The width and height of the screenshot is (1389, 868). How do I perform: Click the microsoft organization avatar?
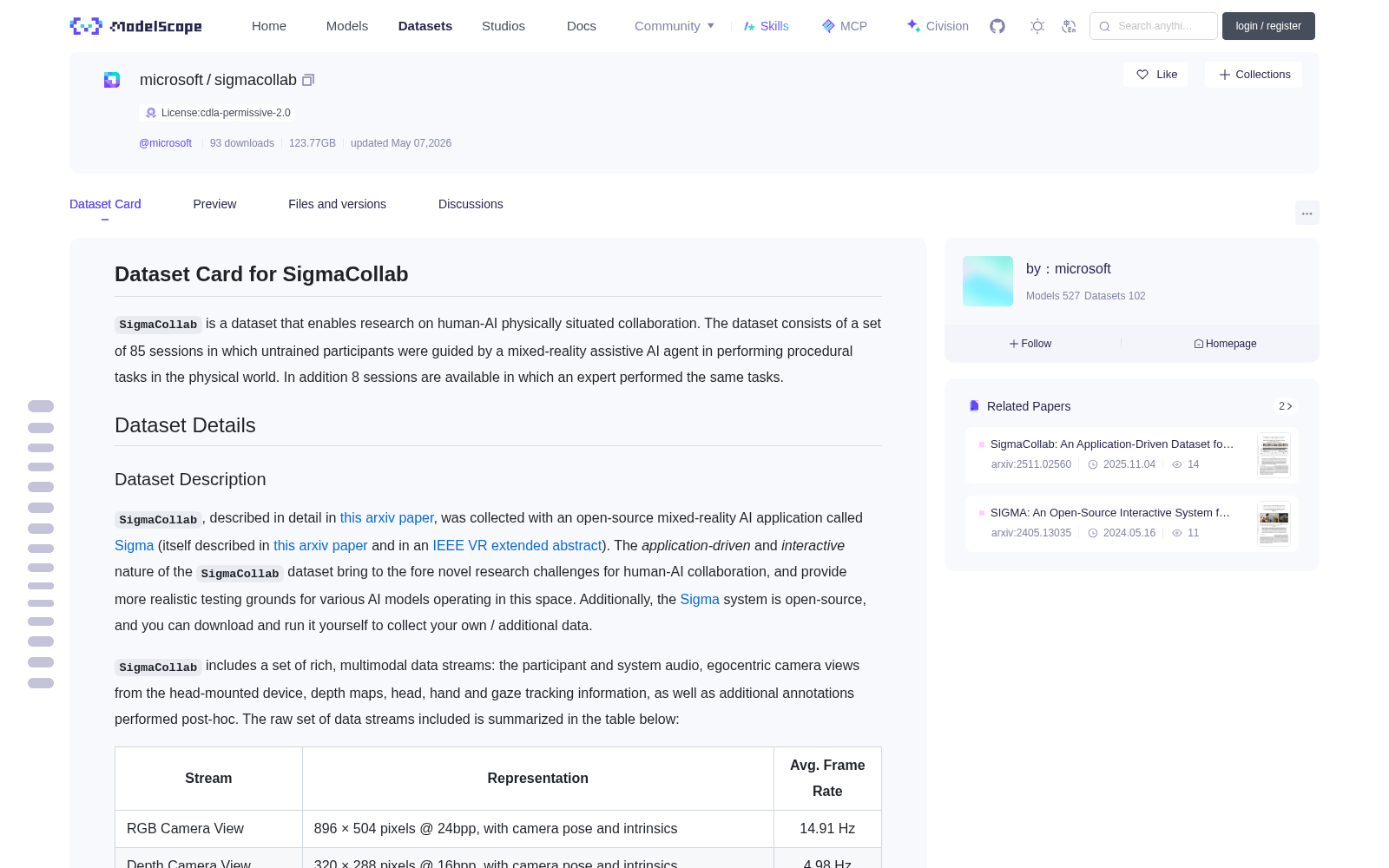coord(988,281)
